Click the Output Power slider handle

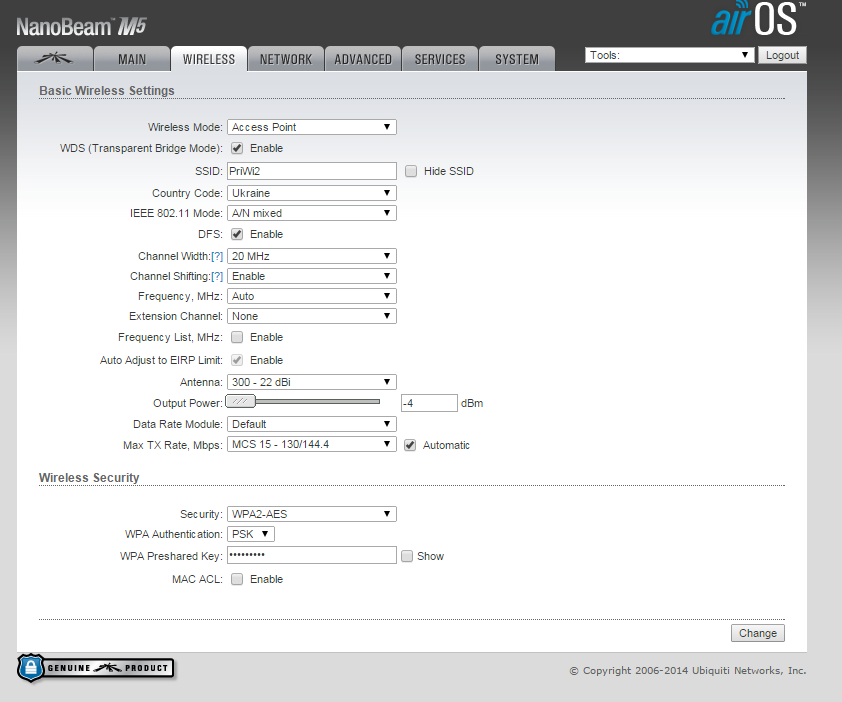pos(240,401)
